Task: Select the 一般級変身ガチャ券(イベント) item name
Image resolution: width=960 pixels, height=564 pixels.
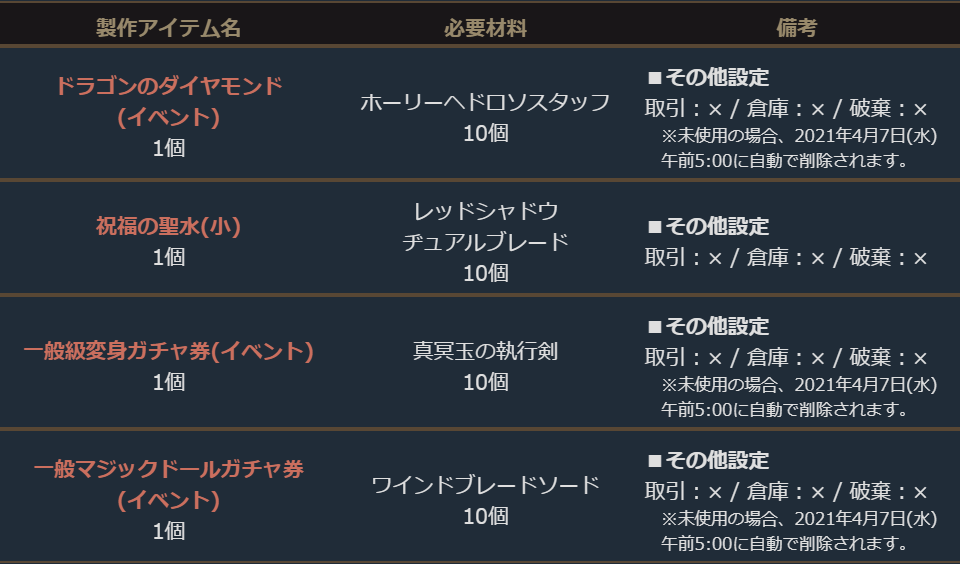Action: 168,352
